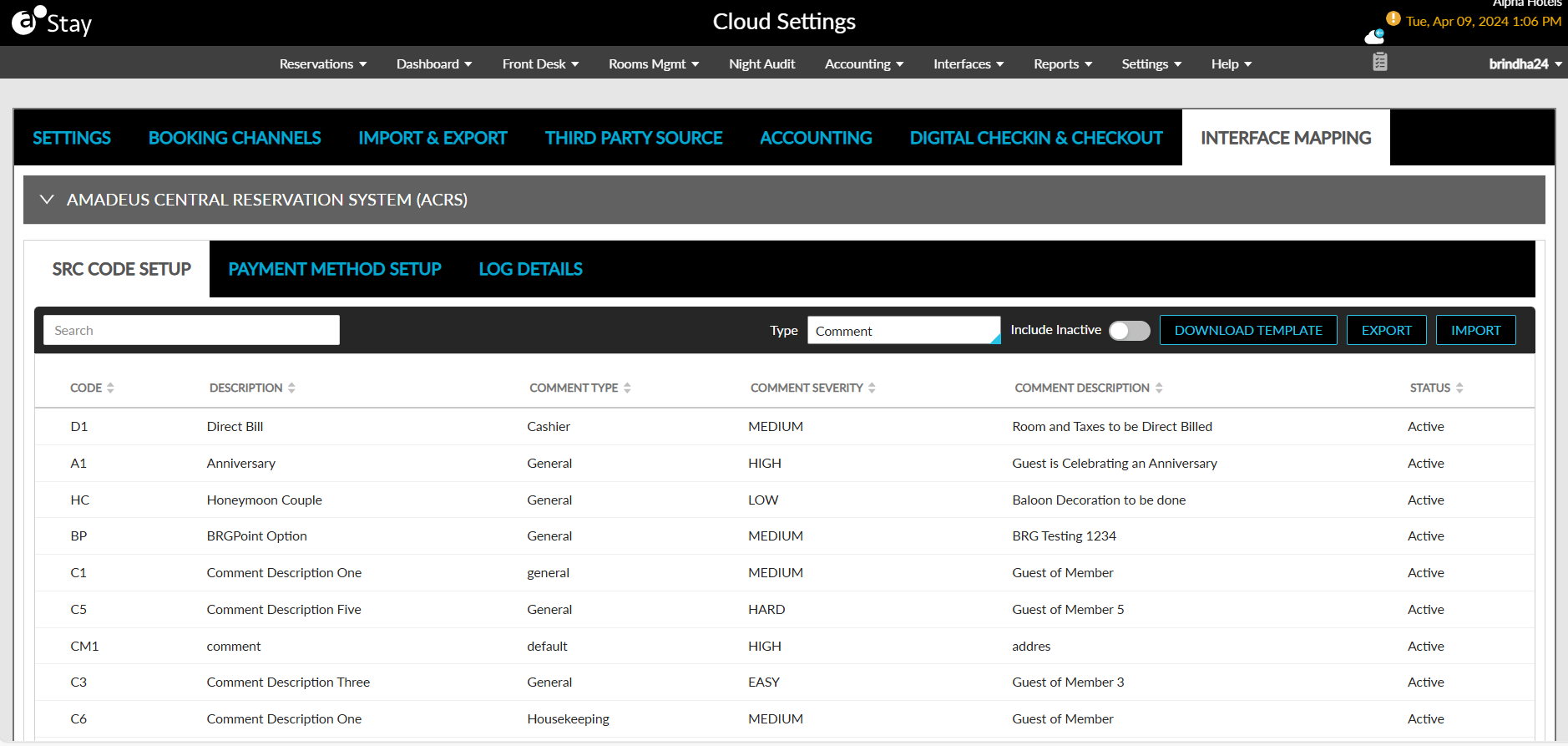The width and height of the screenshot is (1568, 746).
Task: Sort by Code column arrows
Action: click(110, 388)
